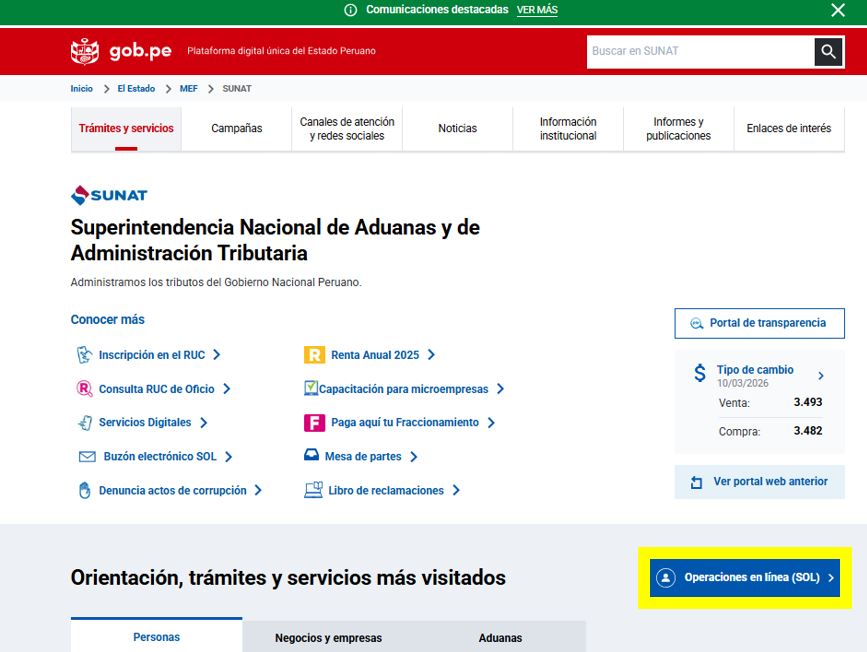Click the envelope icon for Buzón electrónico SOL
This screenshot has height=652, width=867.
[x=86, y=456]
